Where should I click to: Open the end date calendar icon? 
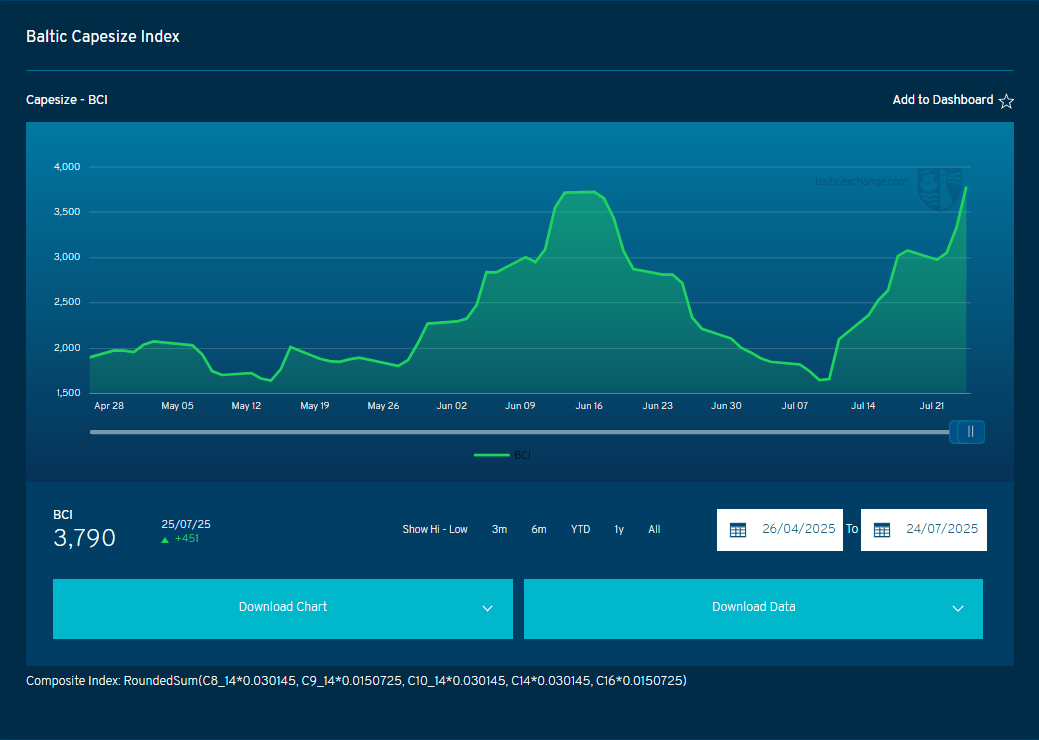pos(881,530)
